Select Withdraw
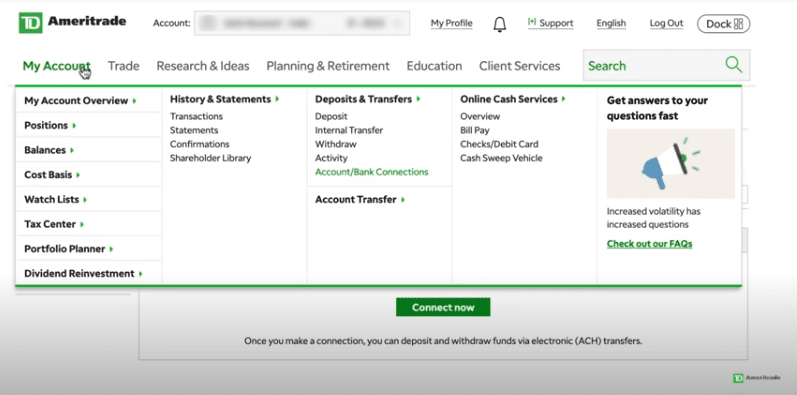 coord(335,144)
